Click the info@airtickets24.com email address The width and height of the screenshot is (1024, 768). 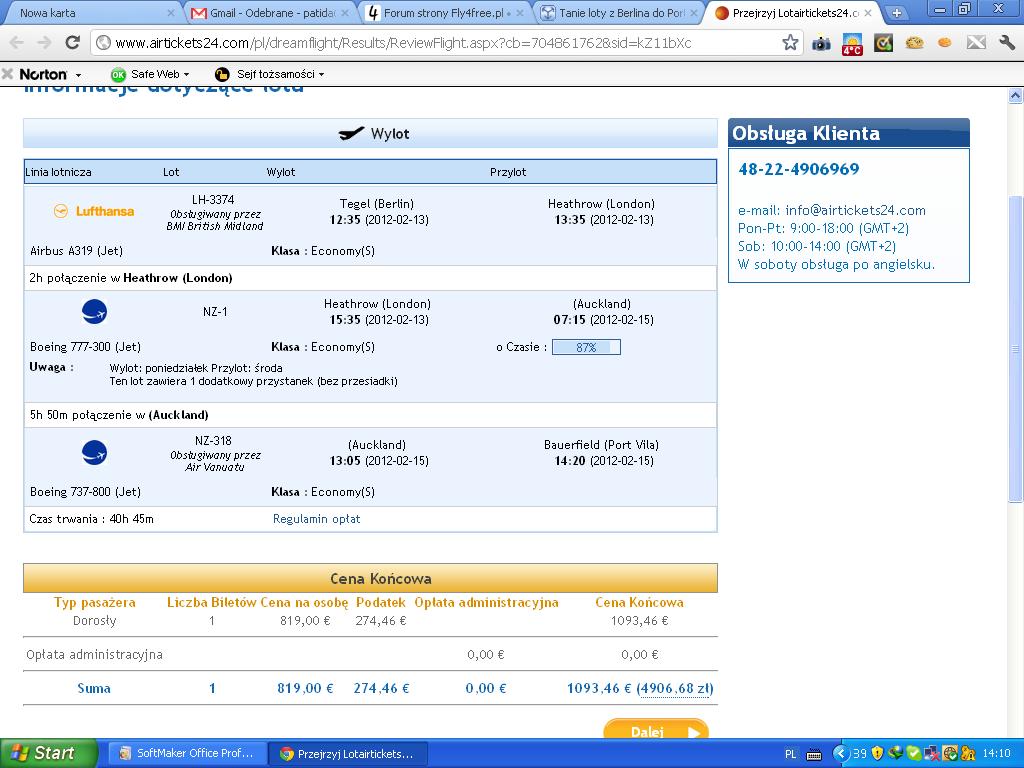(x=855, y=210)
